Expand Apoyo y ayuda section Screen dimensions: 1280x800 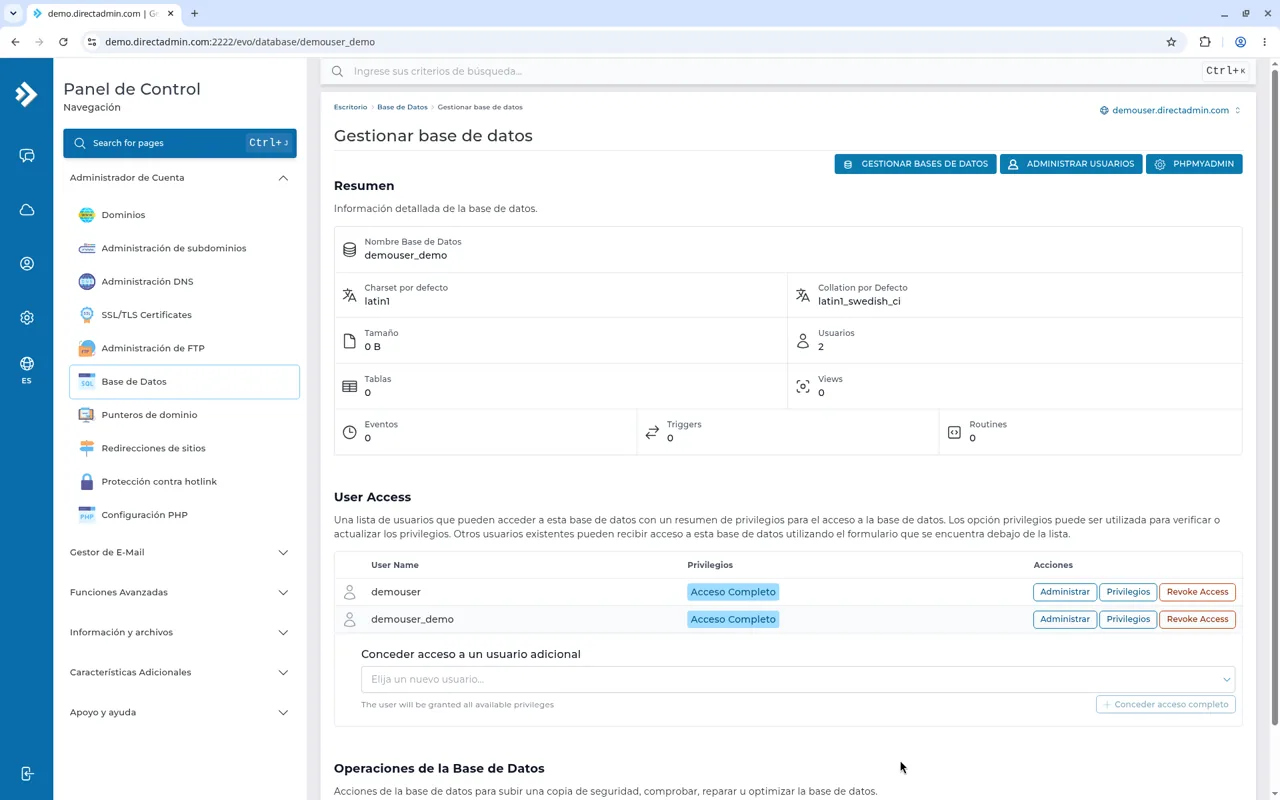coord(180,712)
